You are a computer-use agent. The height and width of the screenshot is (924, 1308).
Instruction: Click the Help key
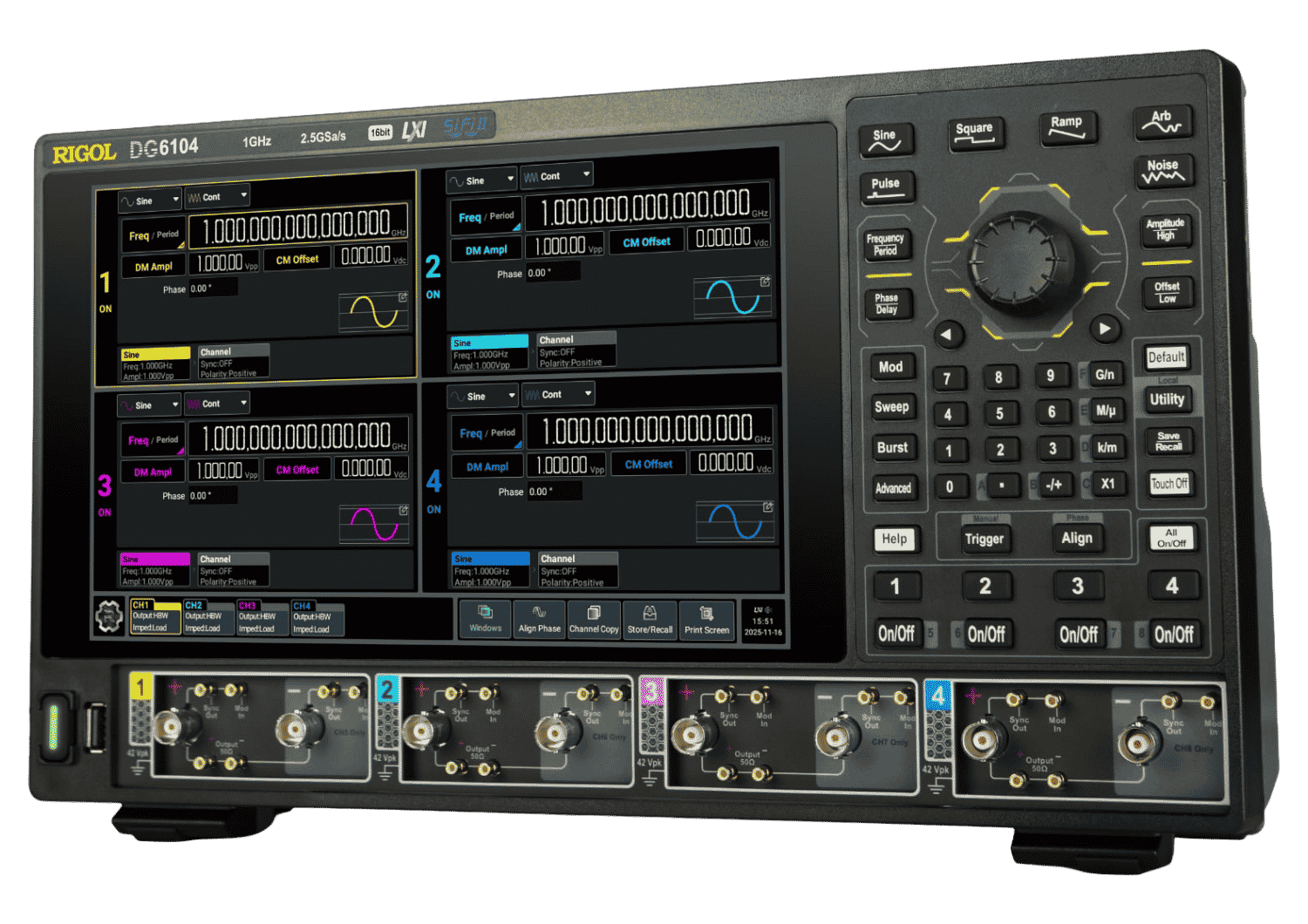[x=895, y=539]
